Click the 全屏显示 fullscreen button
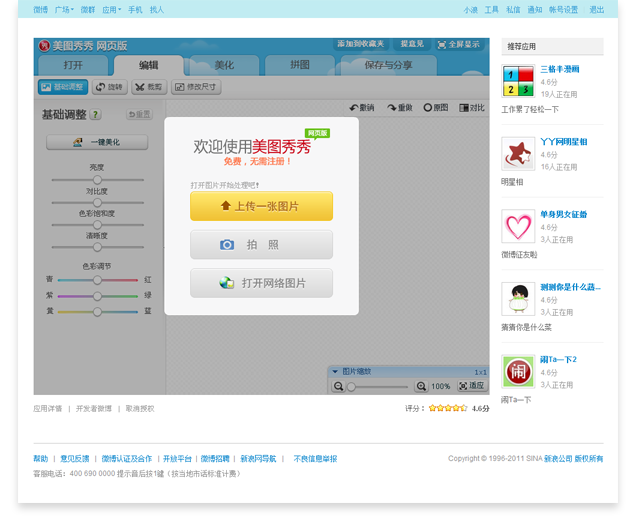 pyautogui.click(x=459, y=44)
